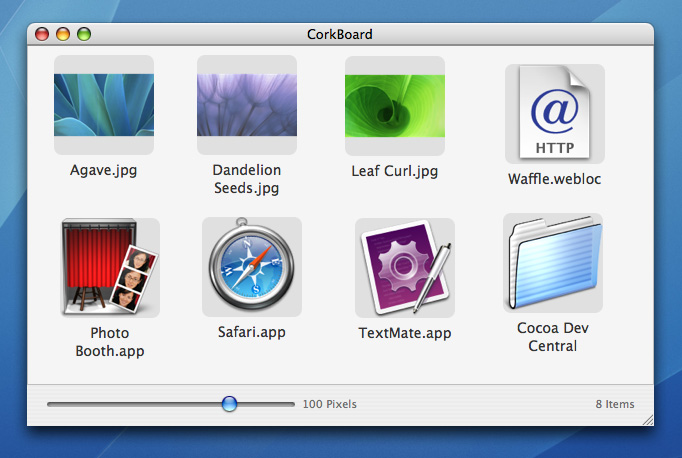This screenshot has height=458, width=682.
Task: Click the 'Waffle.webloc' file name label
Action: [555, 179]
